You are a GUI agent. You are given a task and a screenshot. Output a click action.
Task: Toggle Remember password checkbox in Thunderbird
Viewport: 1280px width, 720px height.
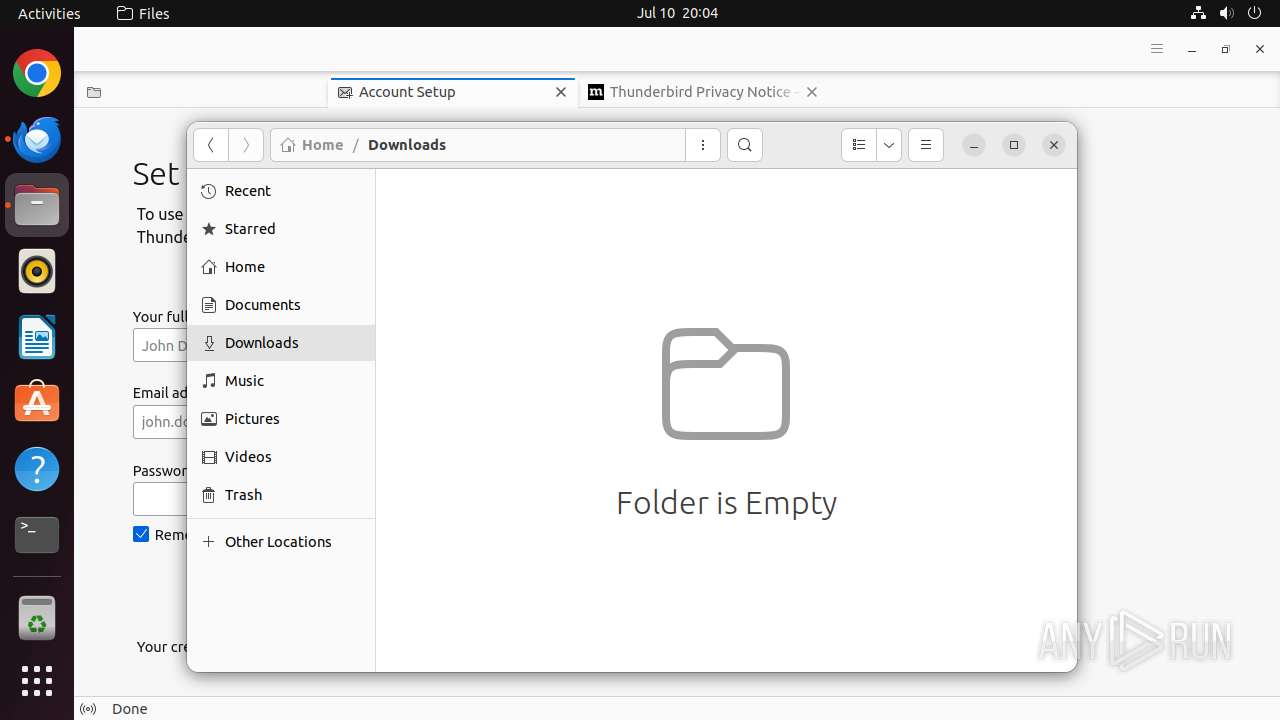tap(141, 534)
